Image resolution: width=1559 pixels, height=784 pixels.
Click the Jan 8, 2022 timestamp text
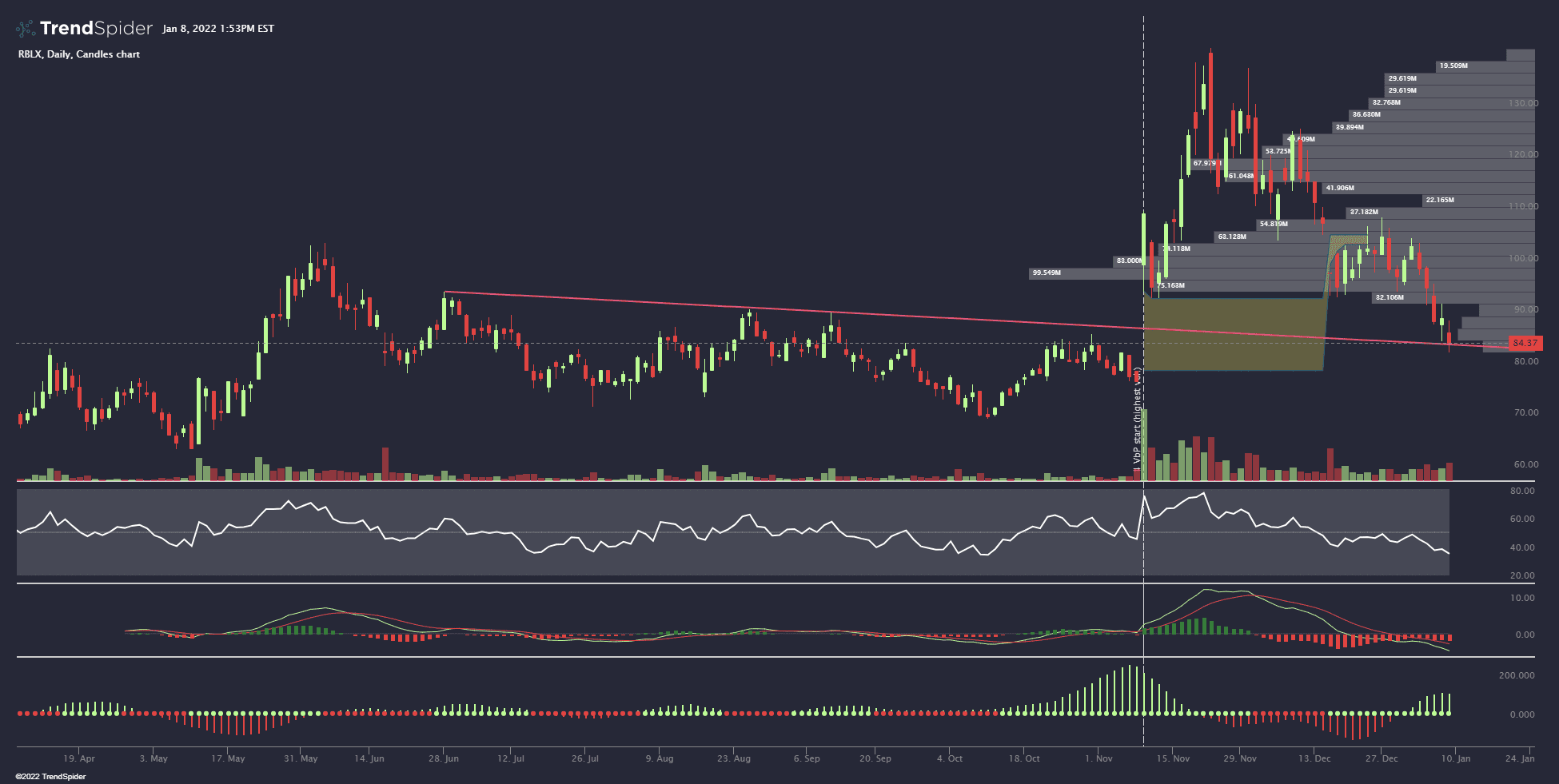point(217,29)
